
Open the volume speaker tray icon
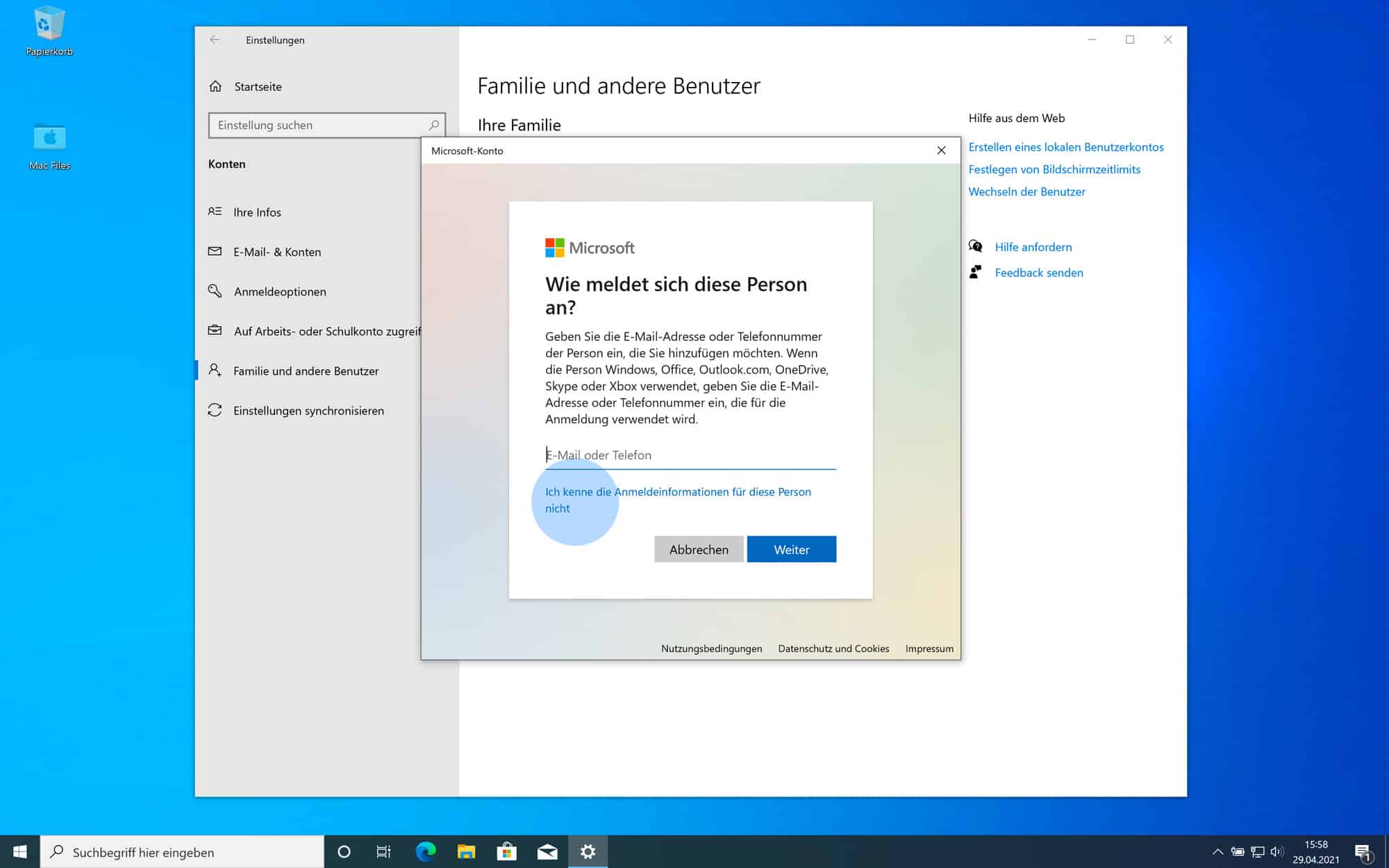(1276, 852)
